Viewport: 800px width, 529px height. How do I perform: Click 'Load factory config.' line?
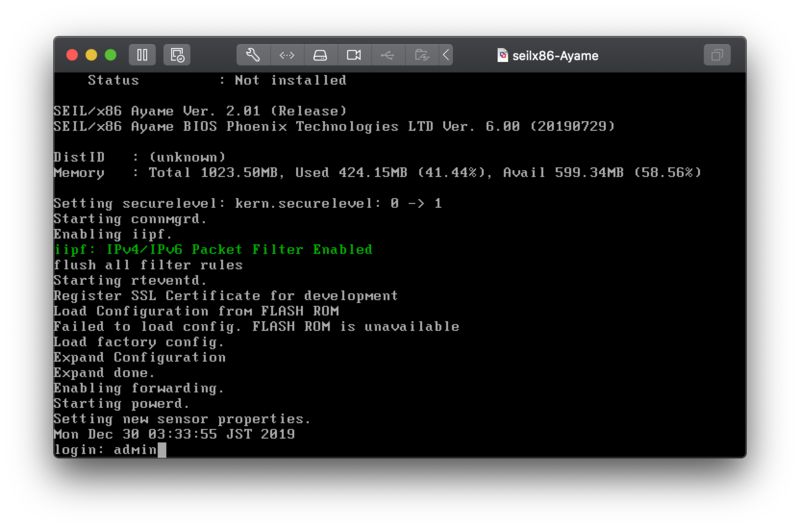(139, 342)
